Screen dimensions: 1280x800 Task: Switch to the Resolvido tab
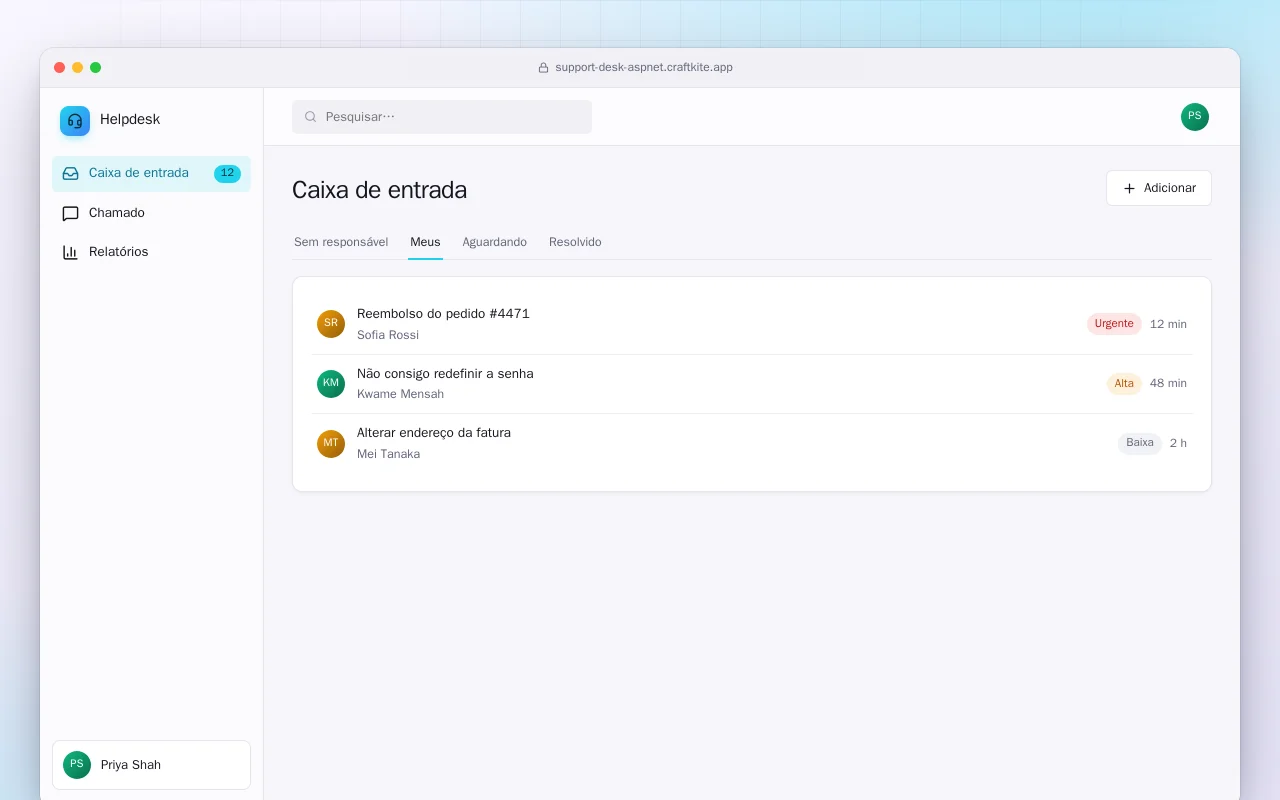click(575, 242)
